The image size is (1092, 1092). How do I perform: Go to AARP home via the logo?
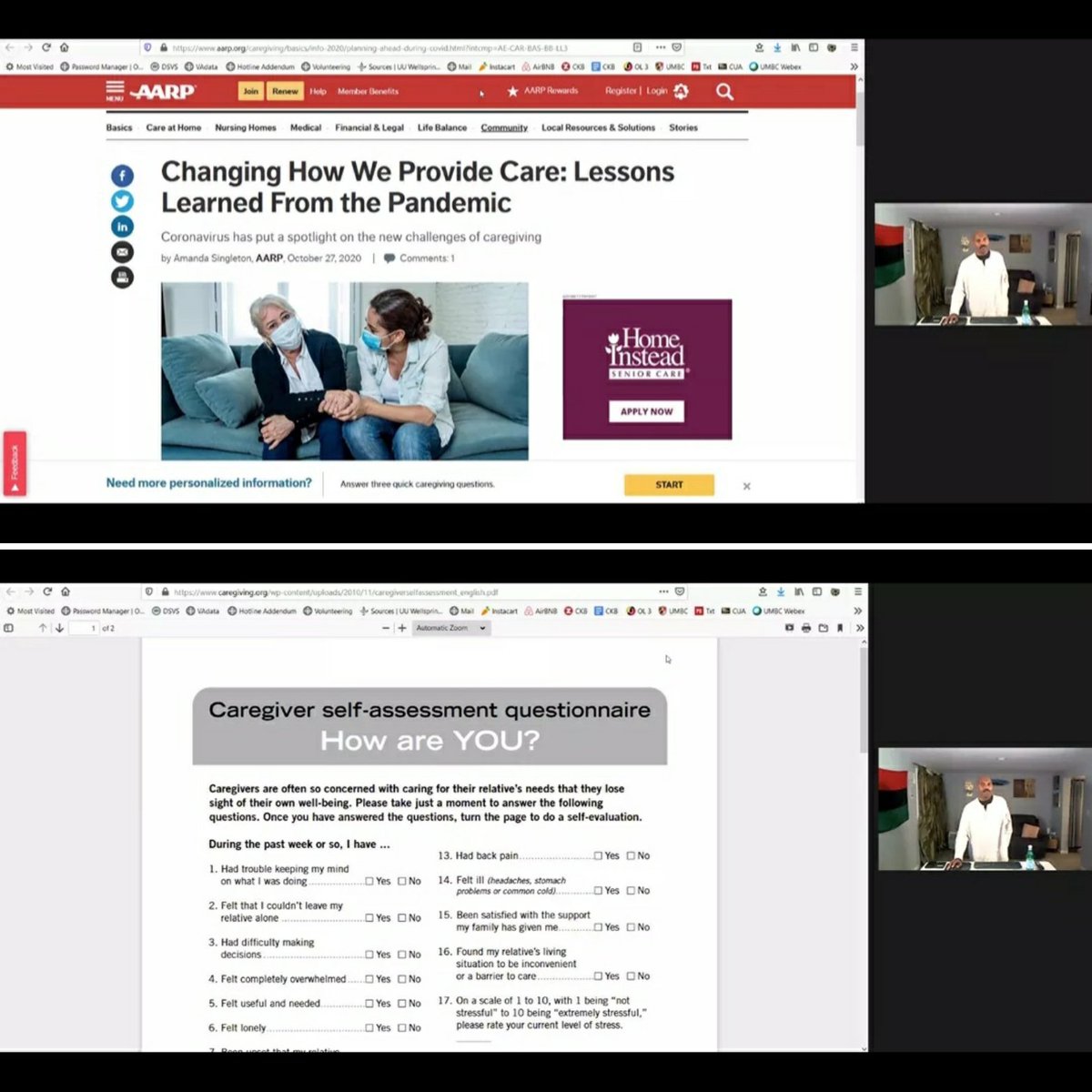tap(163, 92)
